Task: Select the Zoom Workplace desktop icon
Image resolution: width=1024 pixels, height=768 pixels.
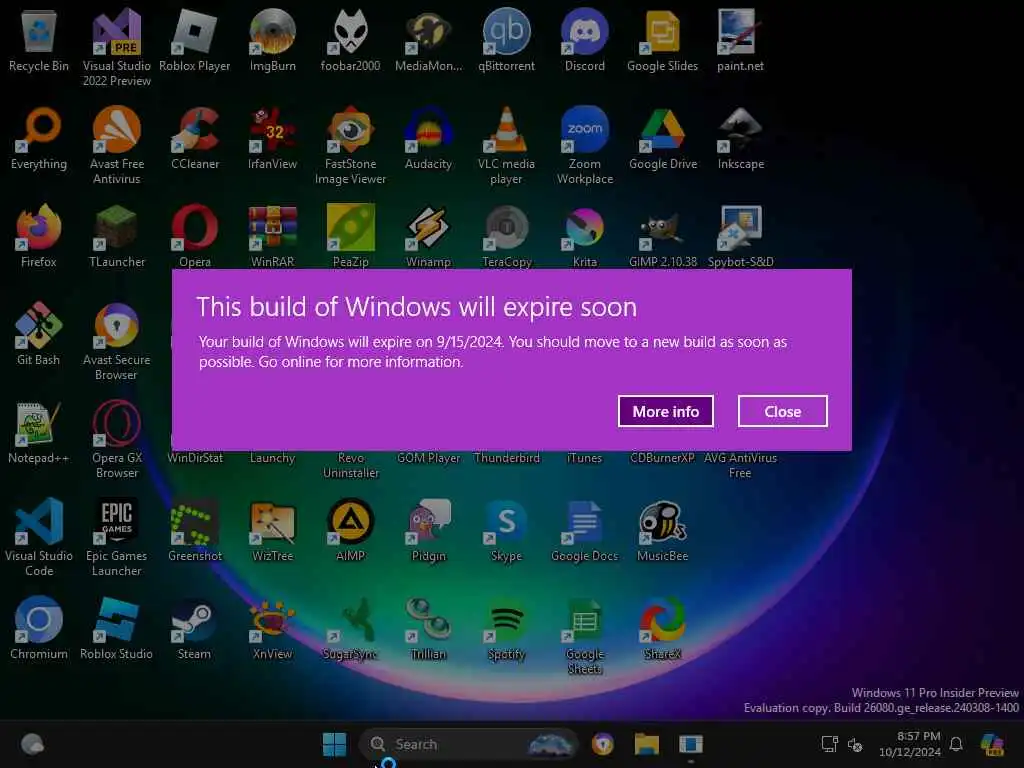Action: point(584,146)
